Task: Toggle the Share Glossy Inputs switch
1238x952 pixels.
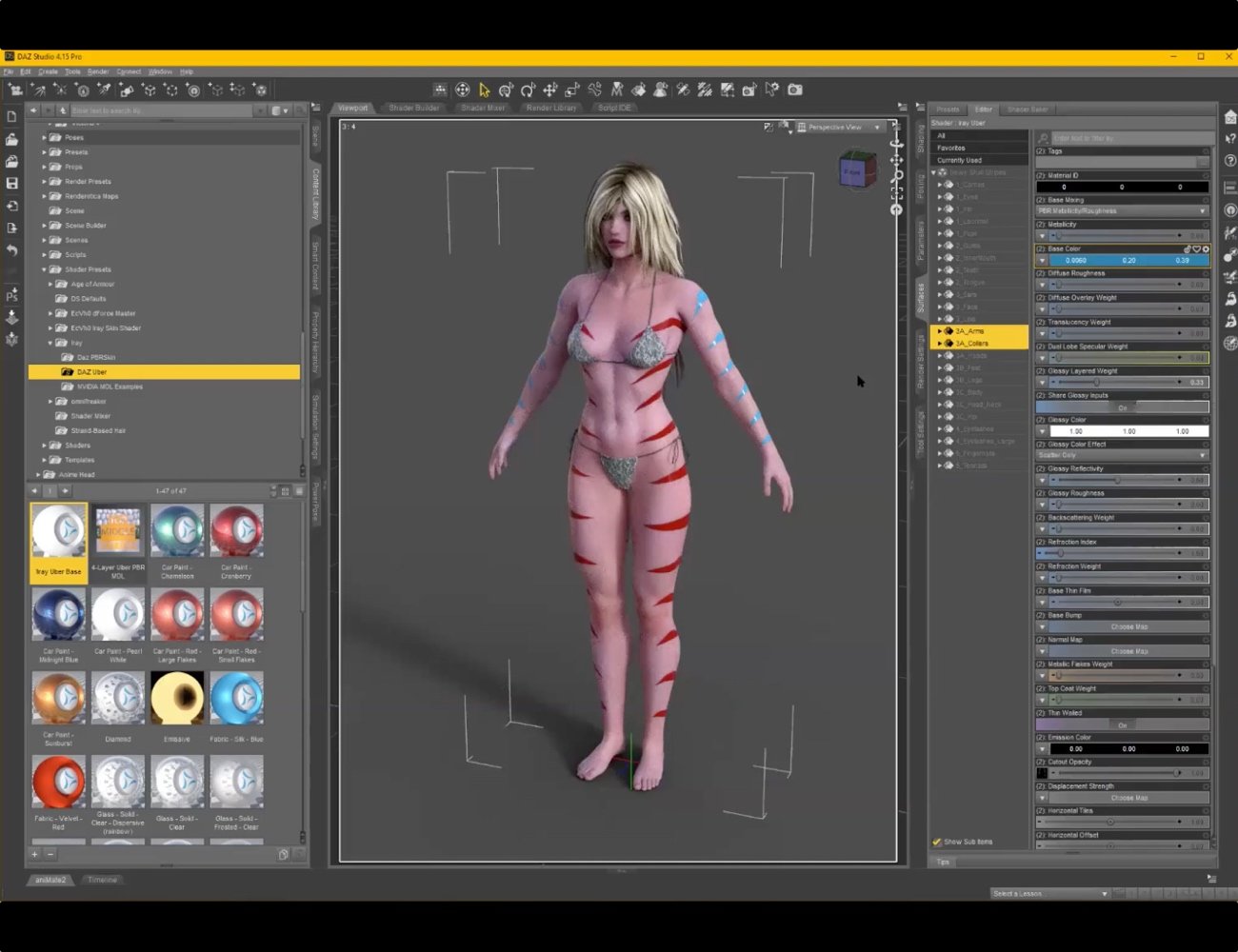Action: [1122, 407]
